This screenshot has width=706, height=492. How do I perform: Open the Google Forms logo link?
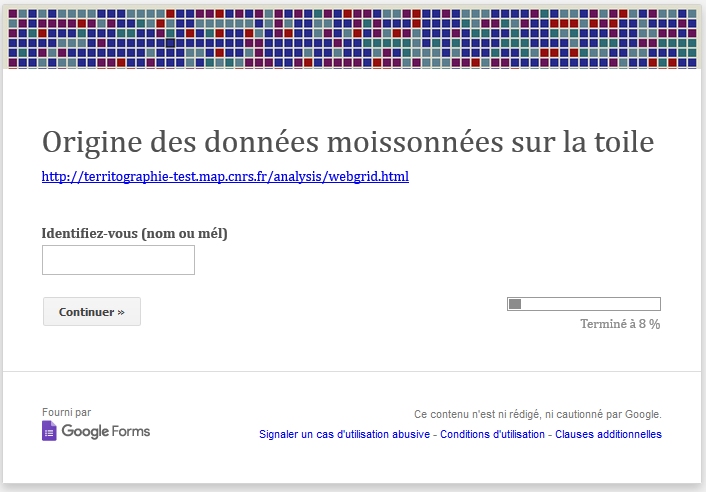(96, 431)
